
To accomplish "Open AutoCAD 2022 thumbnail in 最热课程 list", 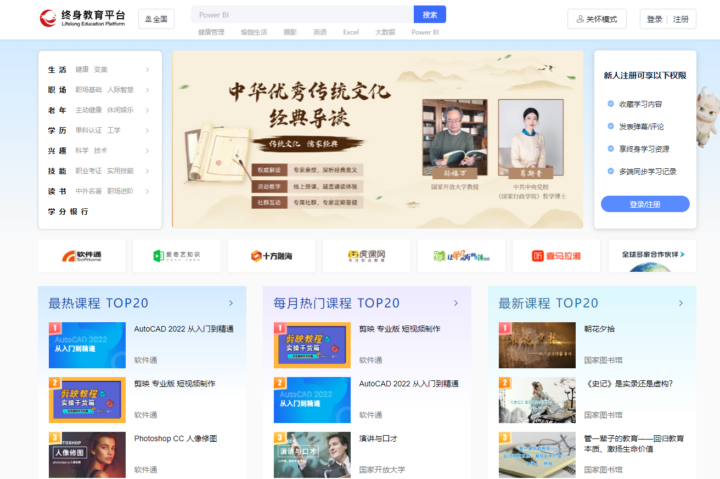I will point(87,345).
